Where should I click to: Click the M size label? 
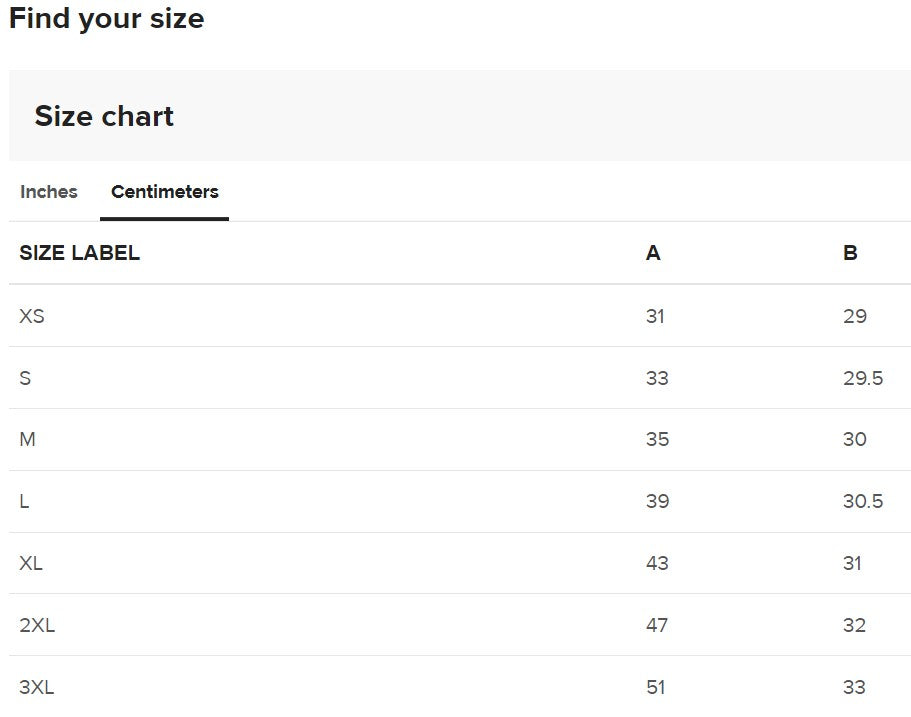click(27, 440)
